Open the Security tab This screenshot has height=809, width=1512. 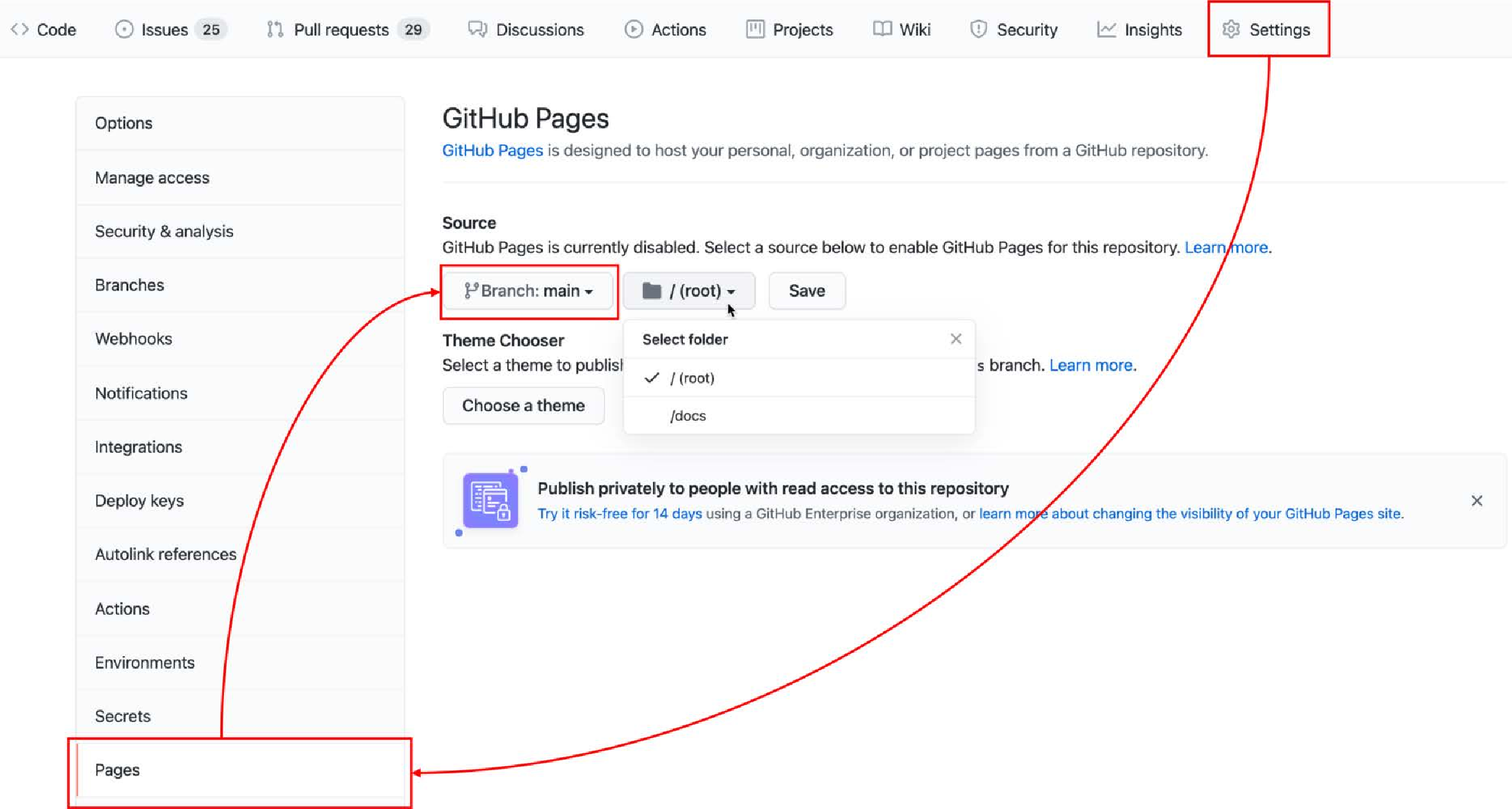1014,30
